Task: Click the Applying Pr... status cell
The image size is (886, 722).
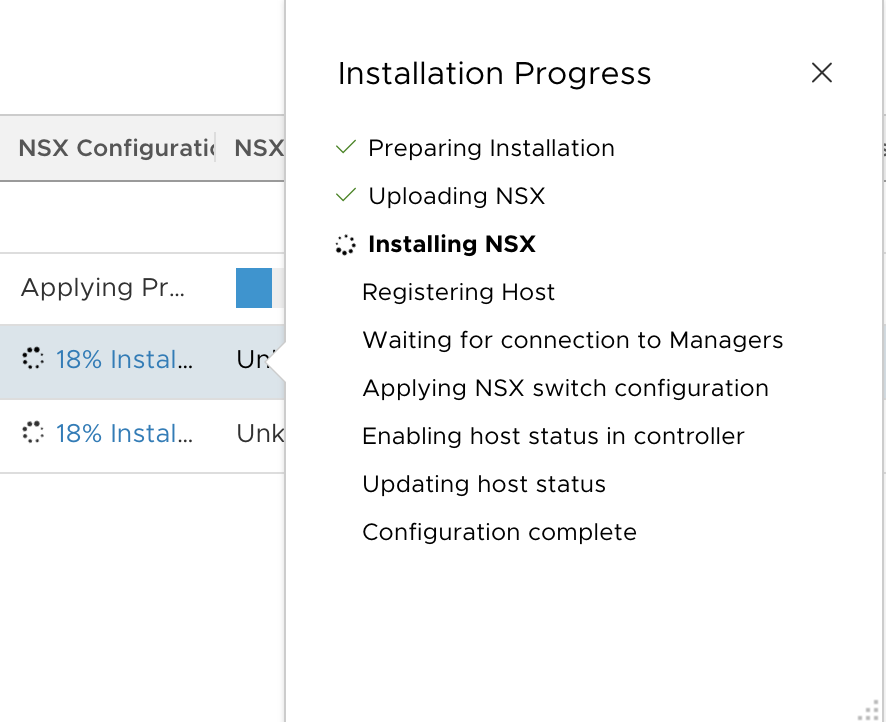Action: [x=103, y=288]
